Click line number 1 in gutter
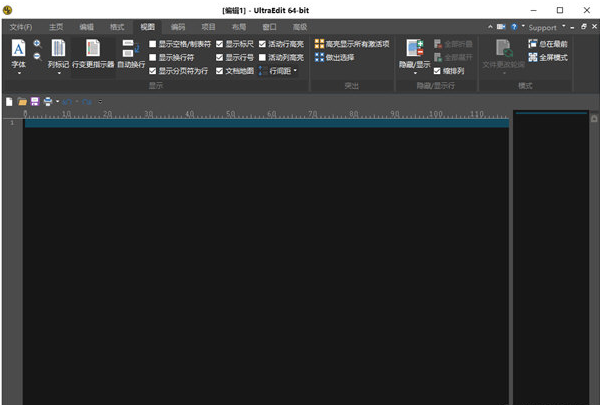The height and width of the screenshot is (405, 600). tap(12, 122)
